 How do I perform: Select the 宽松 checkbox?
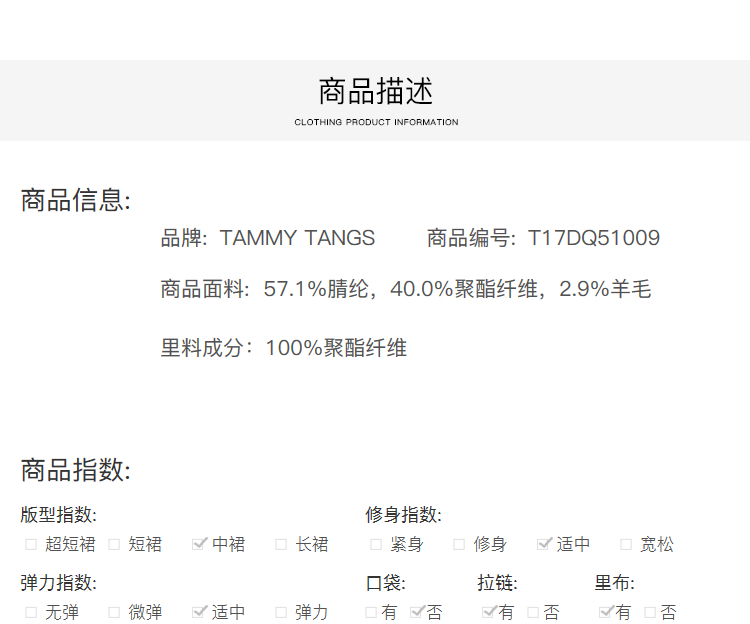[626, 545]
